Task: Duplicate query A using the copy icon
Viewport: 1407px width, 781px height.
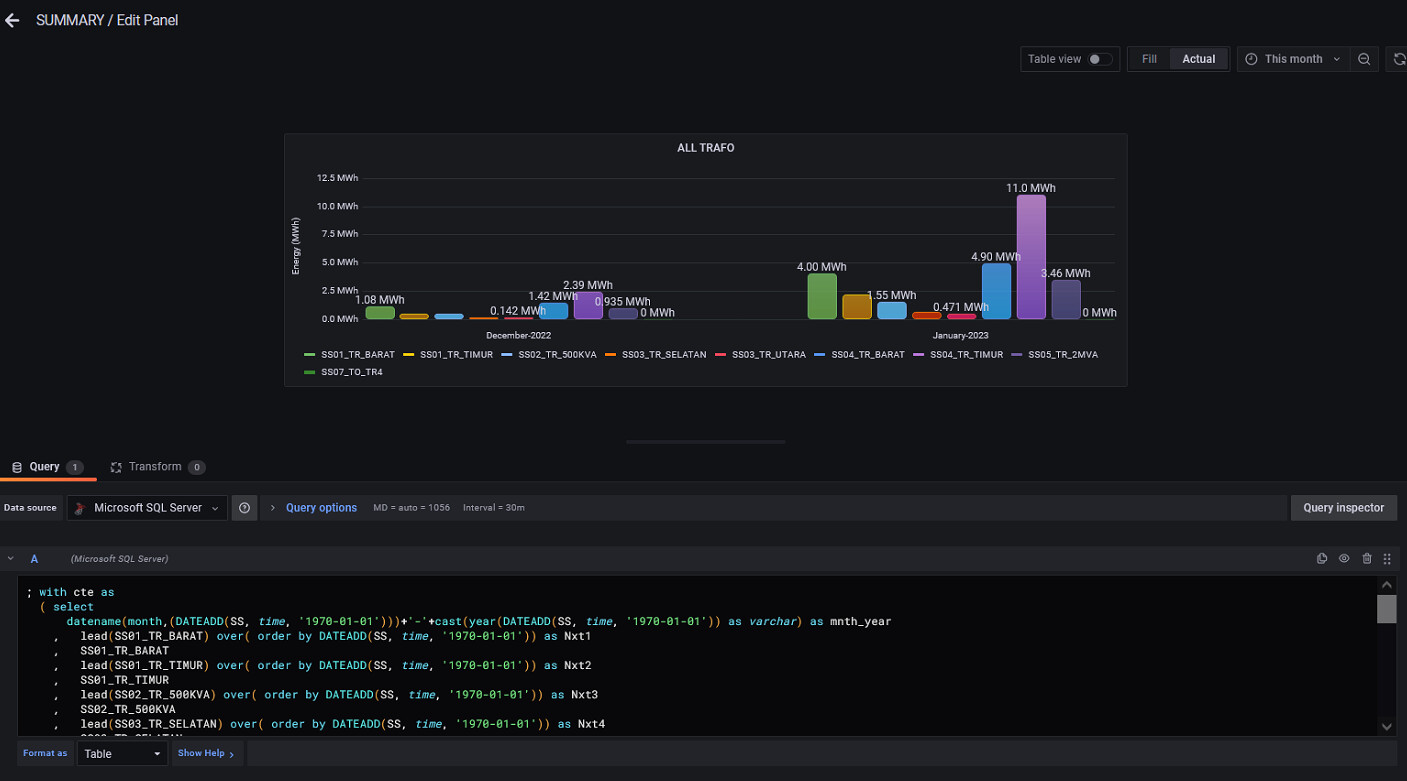Action: tap(1322, 559)
